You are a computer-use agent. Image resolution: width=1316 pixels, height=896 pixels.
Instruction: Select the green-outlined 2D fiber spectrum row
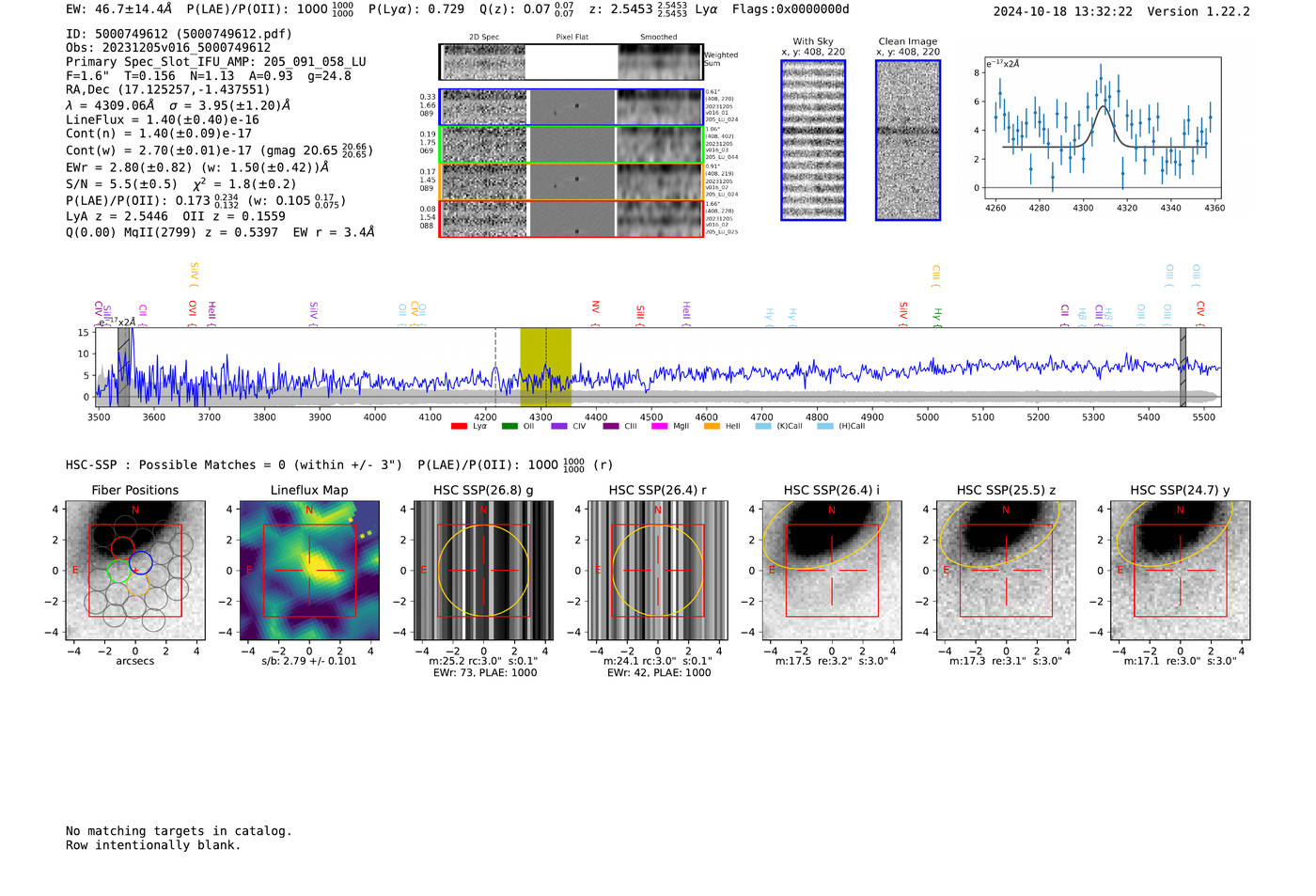coord(571,144)
